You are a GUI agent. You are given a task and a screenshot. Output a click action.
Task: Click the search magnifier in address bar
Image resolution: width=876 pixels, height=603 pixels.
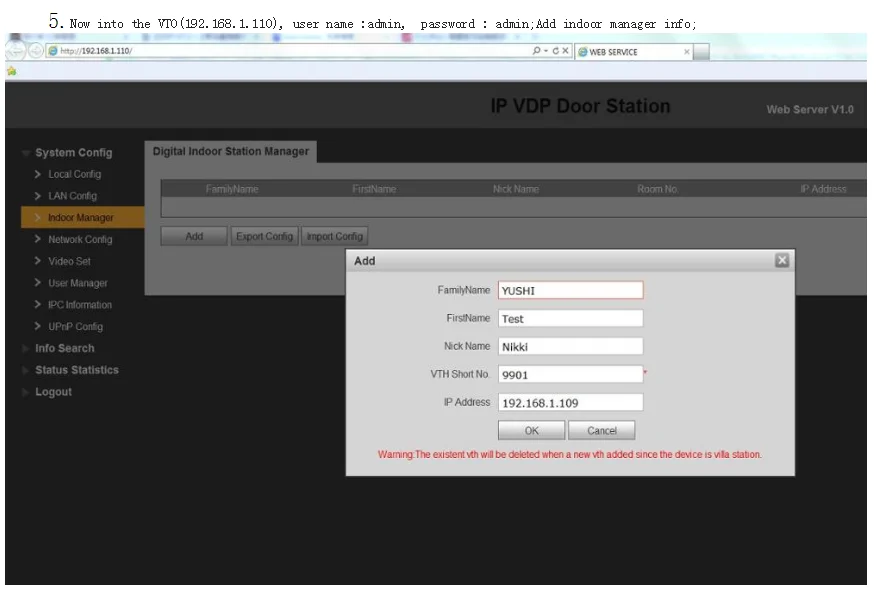coord(536,51)
